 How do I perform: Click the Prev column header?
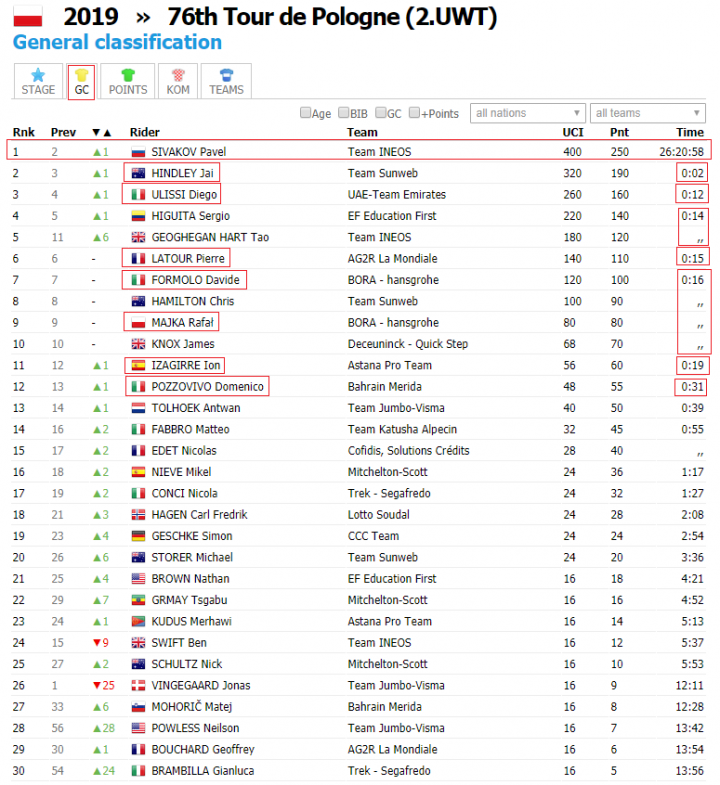coord(63,132)
